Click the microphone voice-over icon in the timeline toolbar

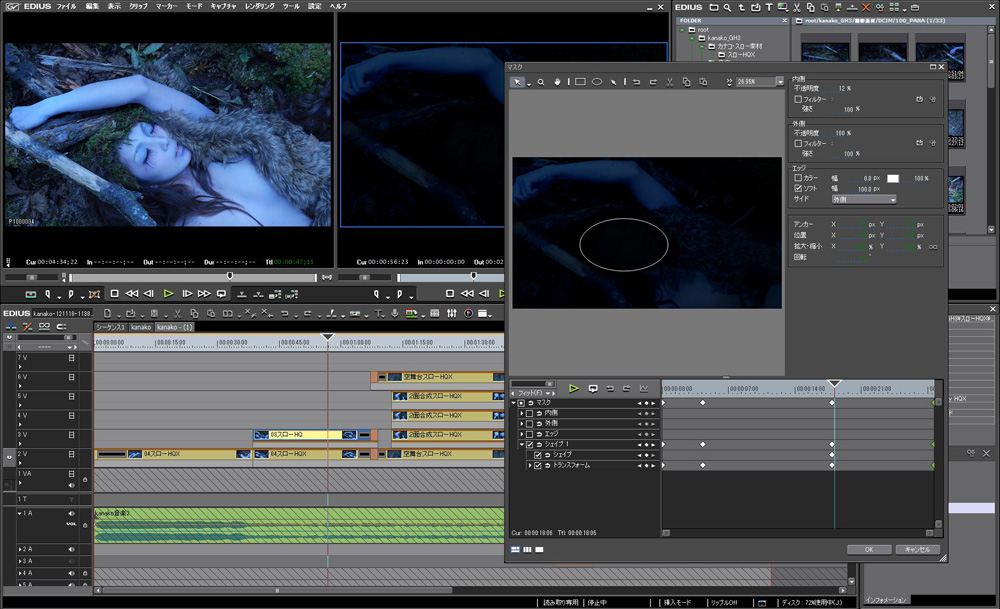point(395,314)
